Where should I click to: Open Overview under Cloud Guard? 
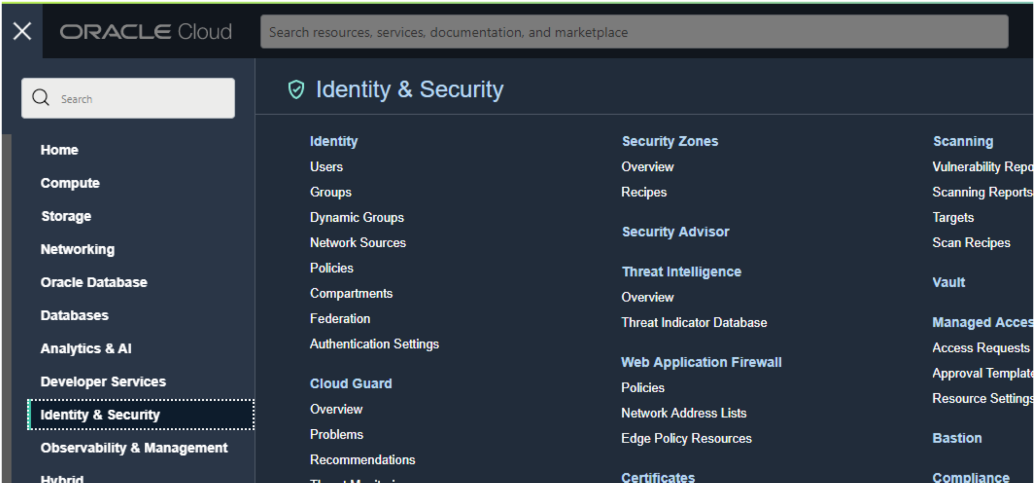[x=336, y=409]
